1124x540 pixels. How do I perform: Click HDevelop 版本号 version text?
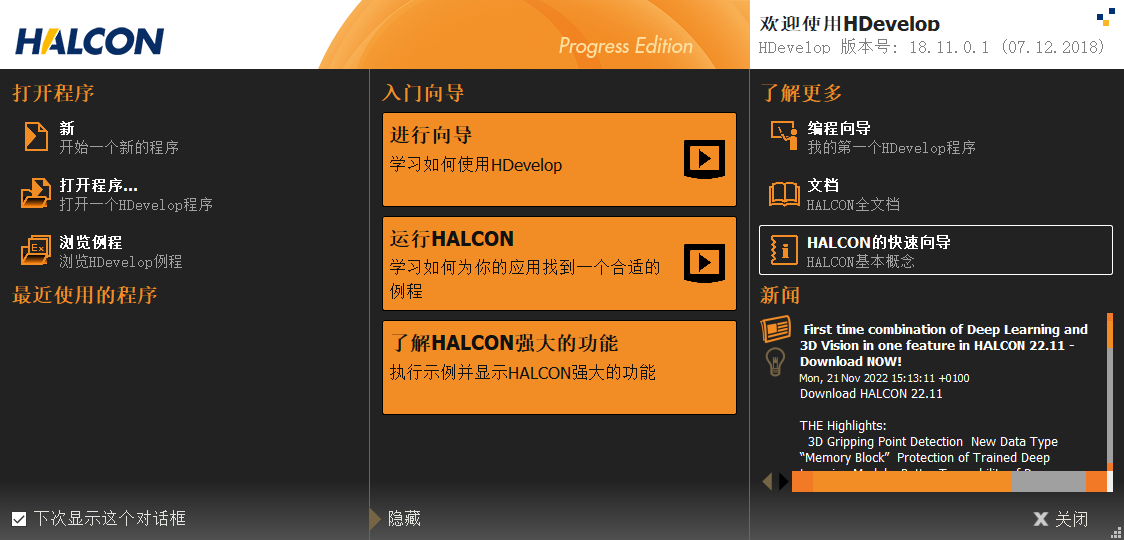(x=932, y=48)
